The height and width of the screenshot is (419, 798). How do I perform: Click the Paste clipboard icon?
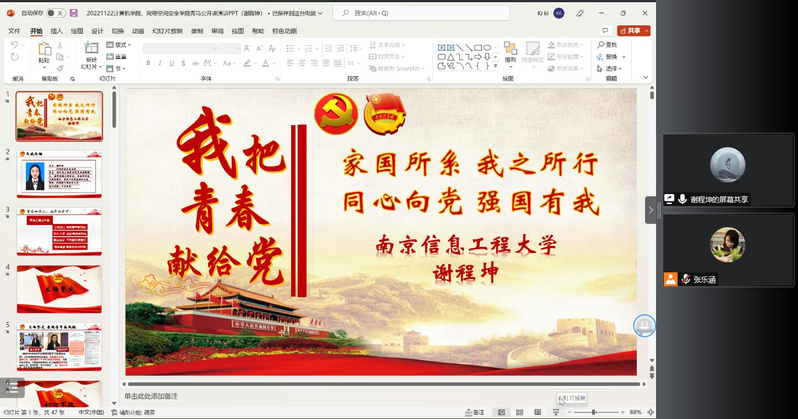click(x=44, y=50)
